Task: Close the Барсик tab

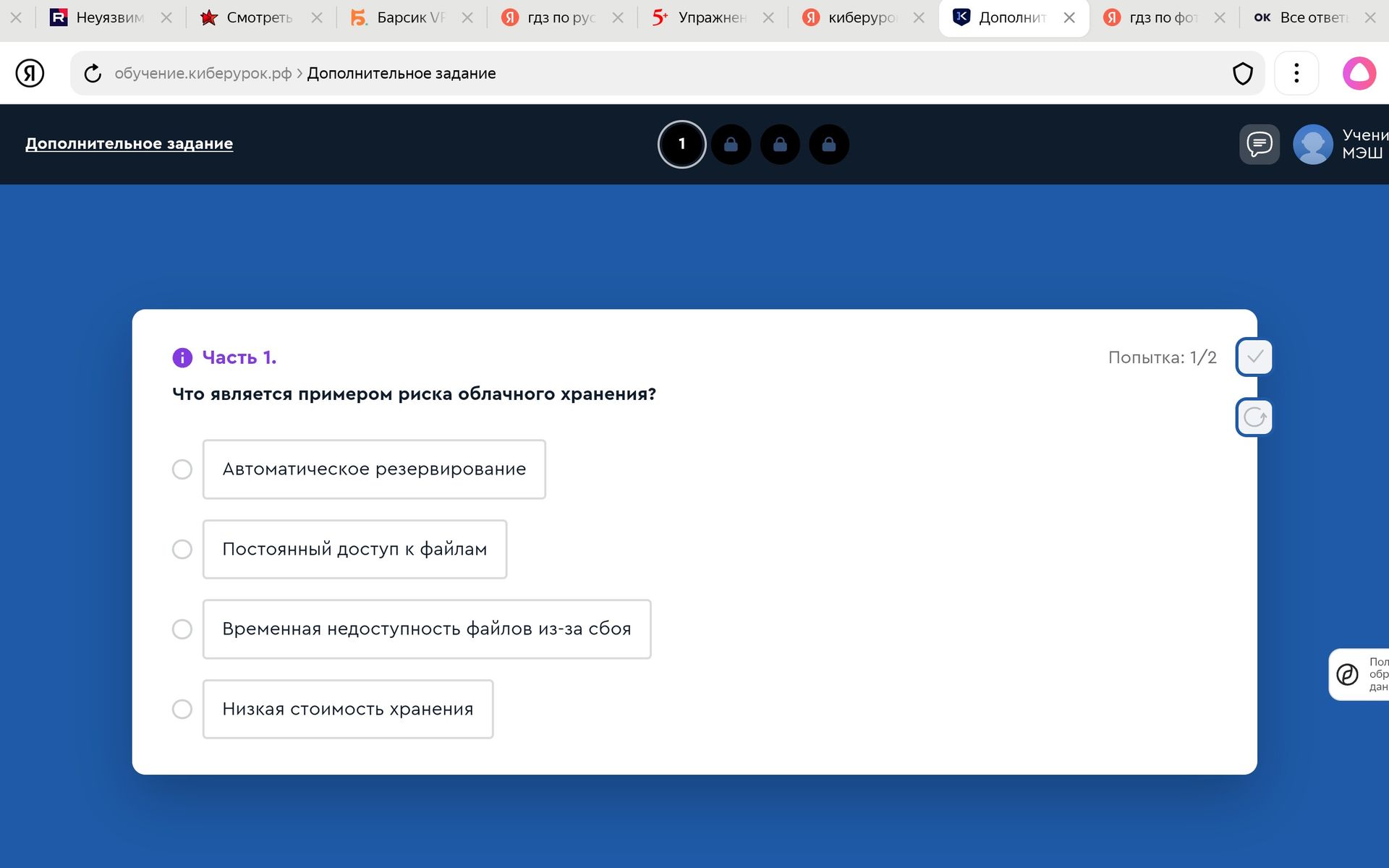Action: [x=467, y=17]
